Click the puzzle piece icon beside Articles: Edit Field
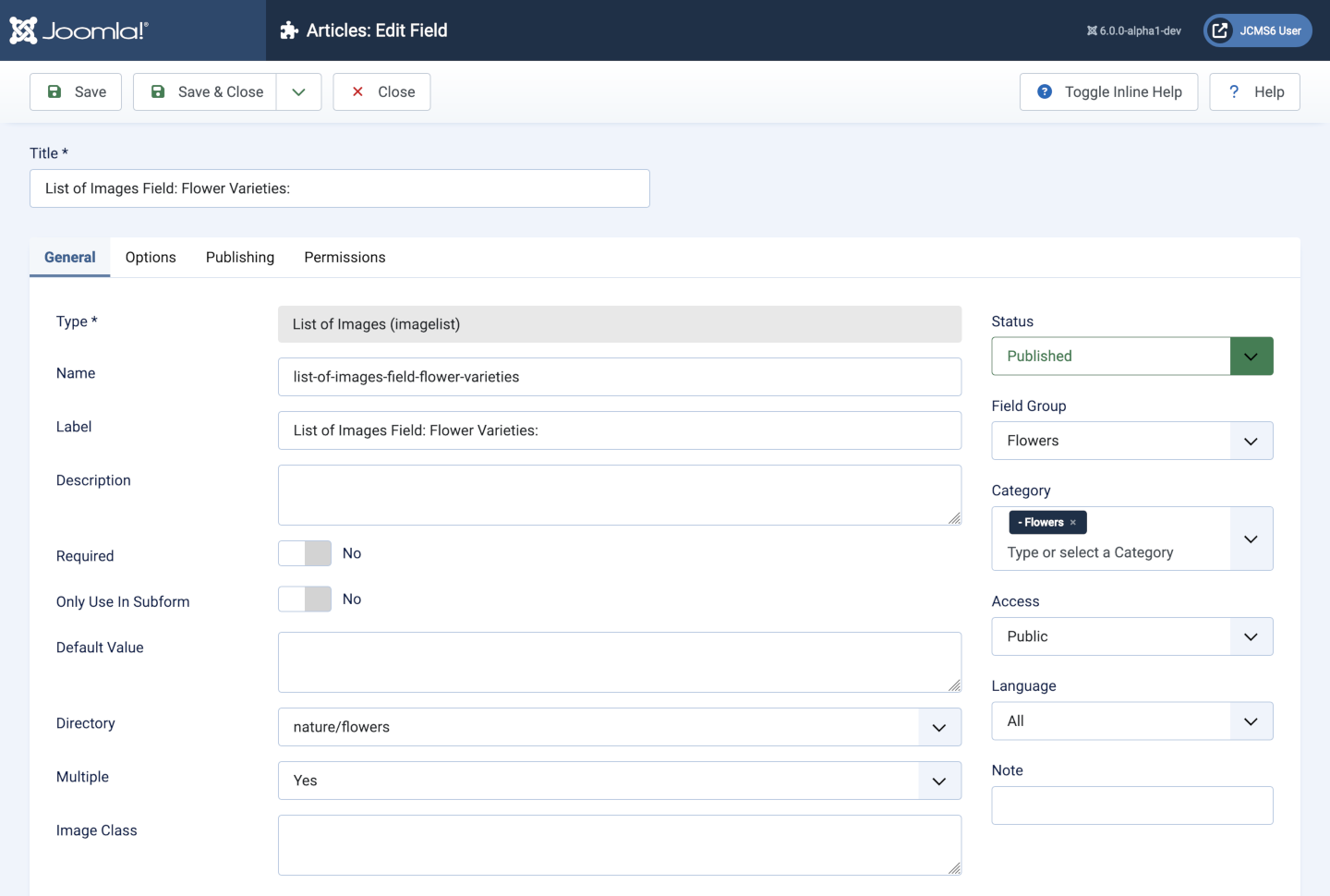This screenshot has width=1330, height=896. click(289, 30)
